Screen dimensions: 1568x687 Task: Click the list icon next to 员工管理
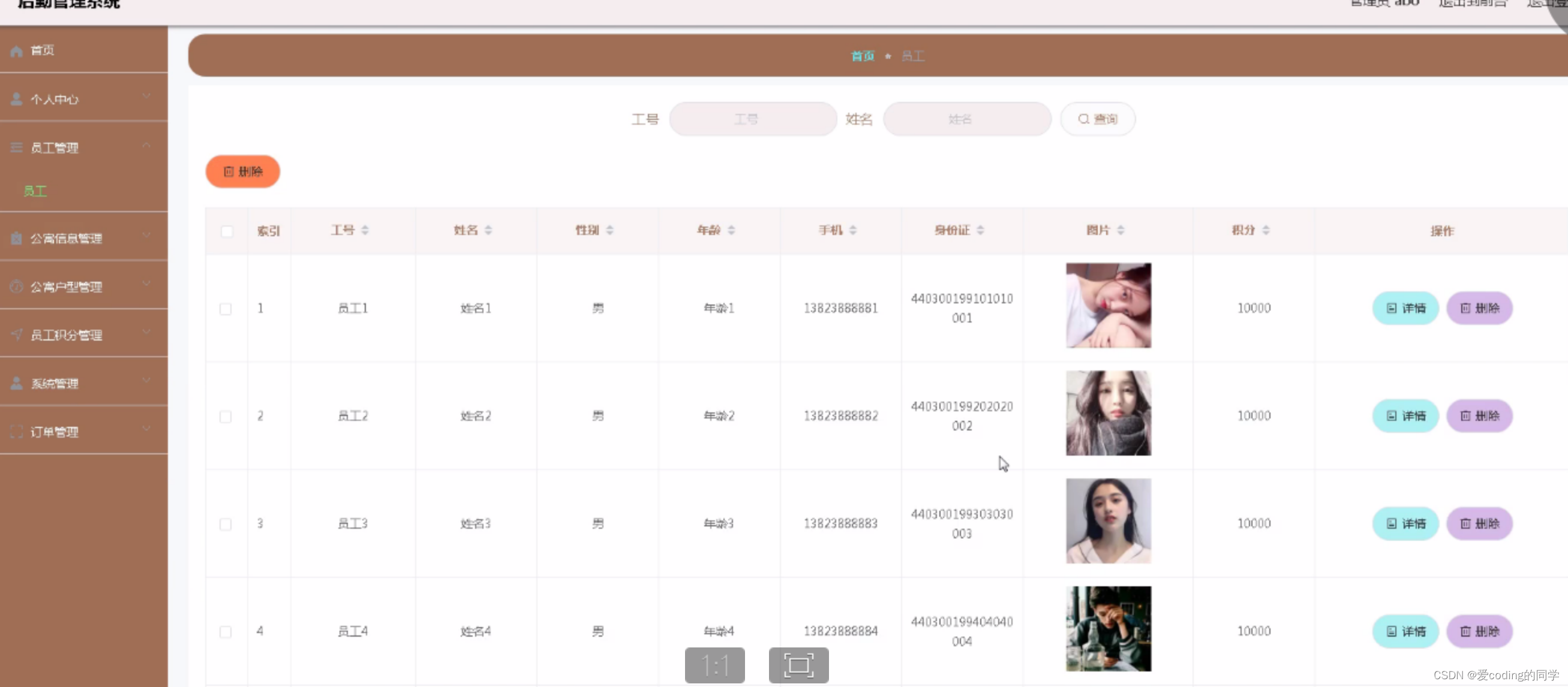pos(16,147)
